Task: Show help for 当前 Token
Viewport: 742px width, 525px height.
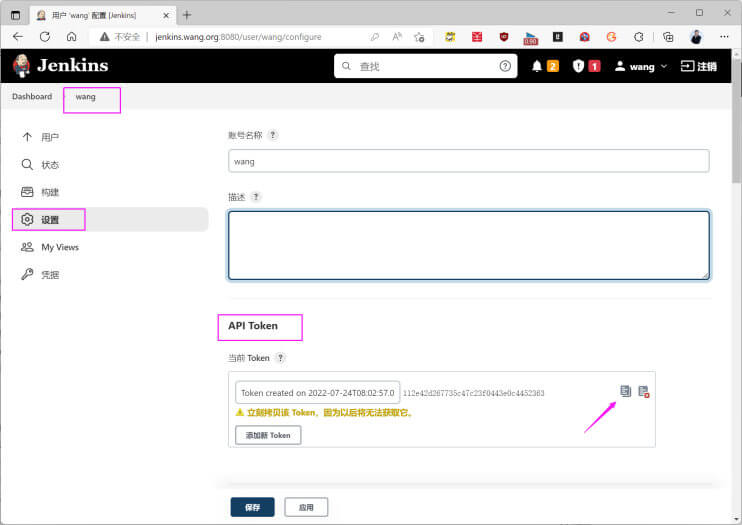Action: click(280, 358)
